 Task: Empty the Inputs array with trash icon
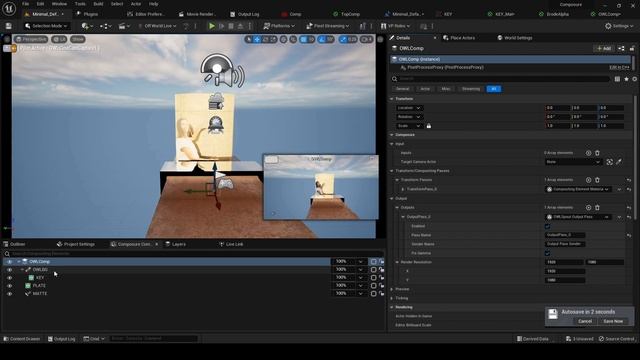[597, 153]
